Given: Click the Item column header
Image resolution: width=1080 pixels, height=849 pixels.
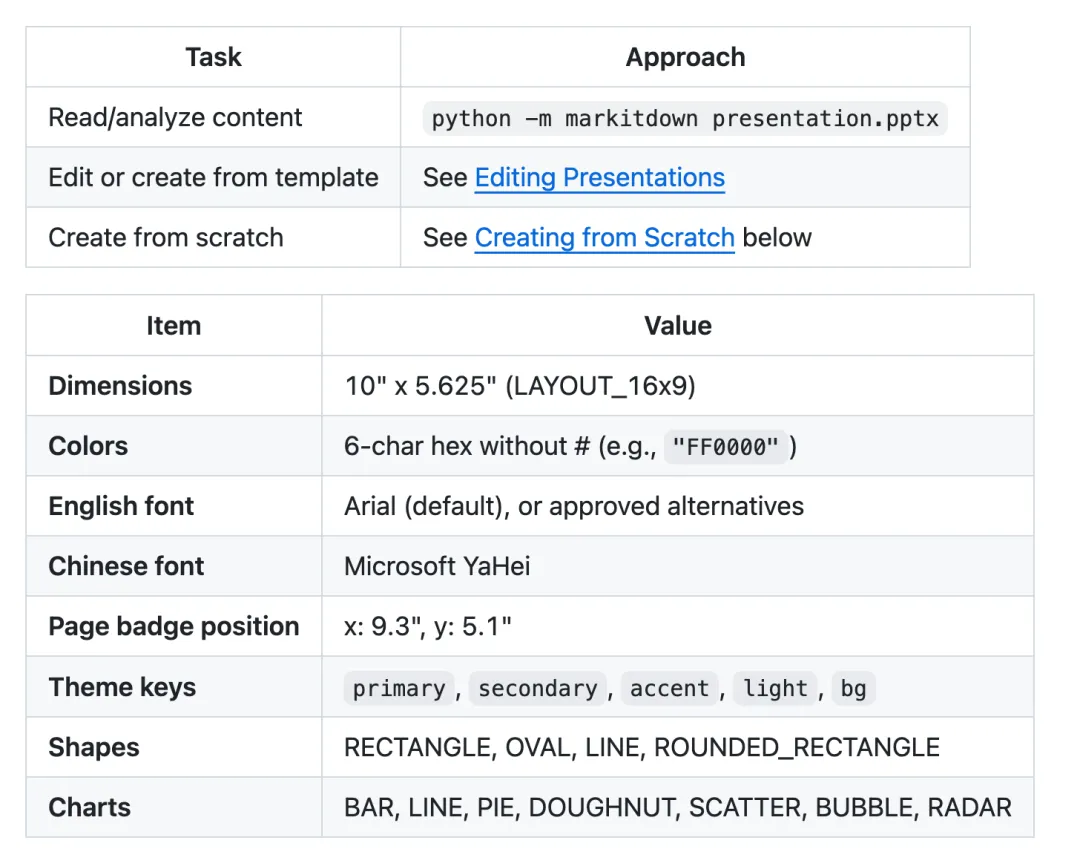Looking at the screenshot, I should 174,326.
